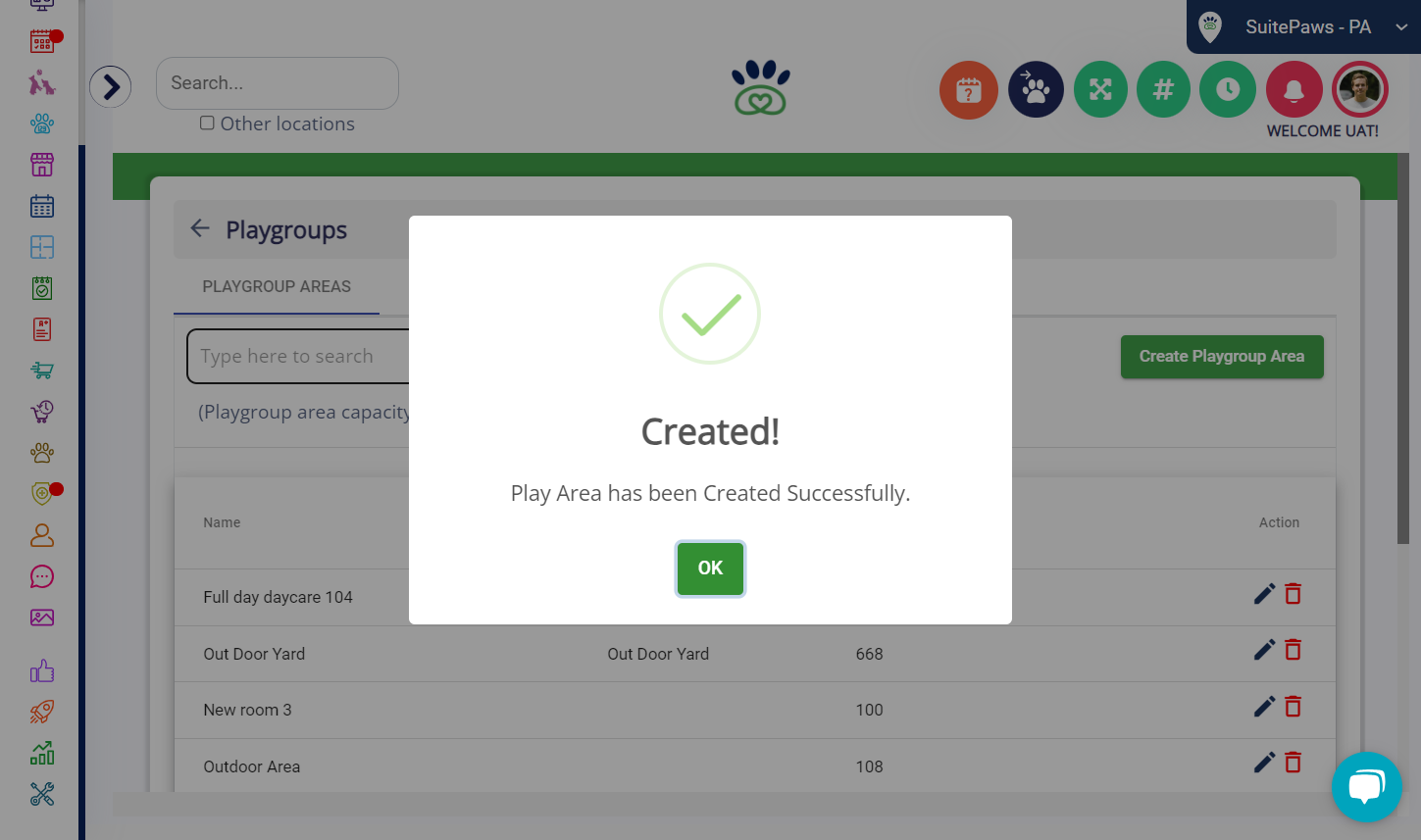1421x840 pixels.
Task: Open the sidebar chat message icon
Action: coord(42,576)
